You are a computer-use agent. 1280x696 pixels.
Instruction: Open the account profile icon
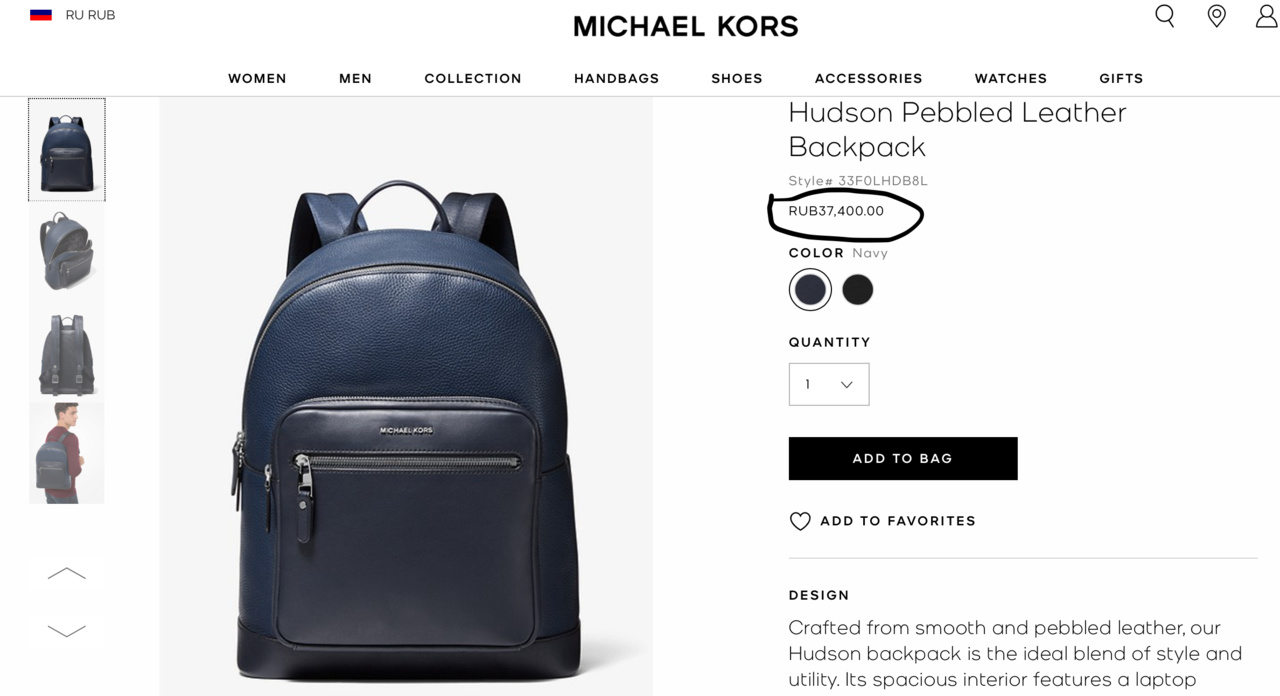coord(1267,16)
